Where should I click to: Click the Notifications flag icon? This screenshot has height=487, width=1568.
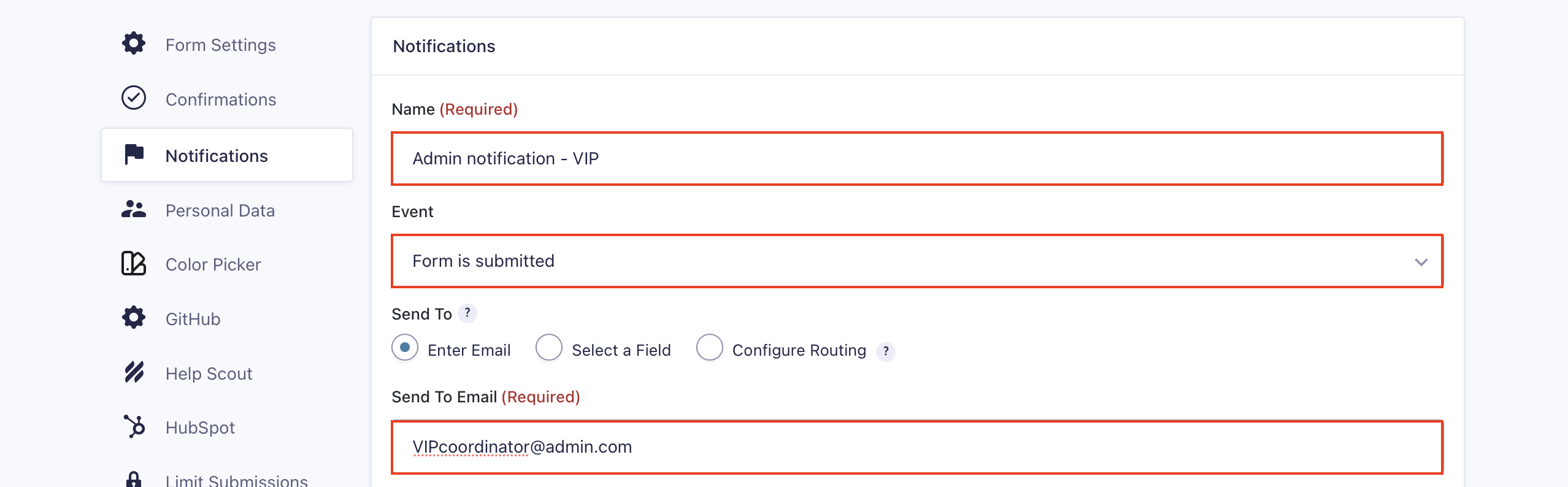(x=134, y=155)
